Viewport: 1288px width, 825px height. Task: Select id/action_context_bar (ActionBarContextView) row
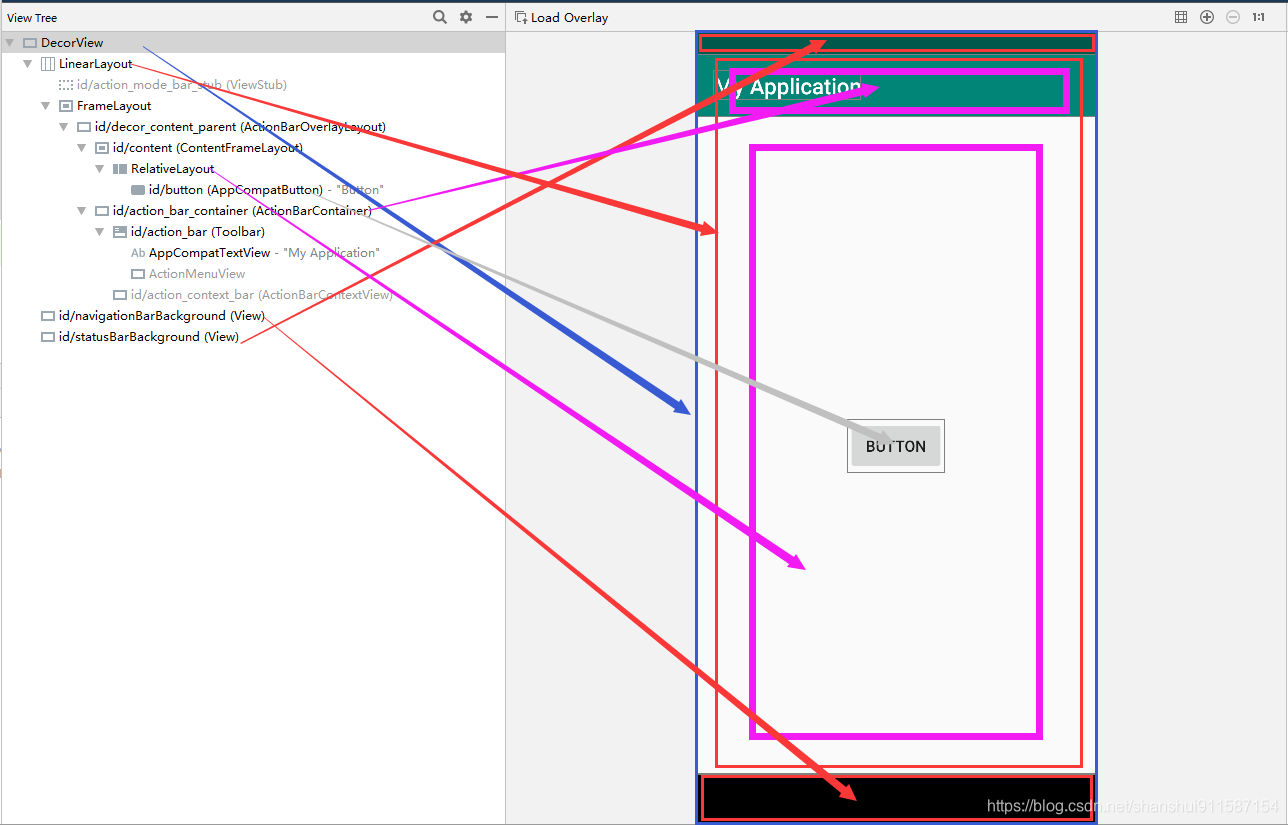coord(253,295)
